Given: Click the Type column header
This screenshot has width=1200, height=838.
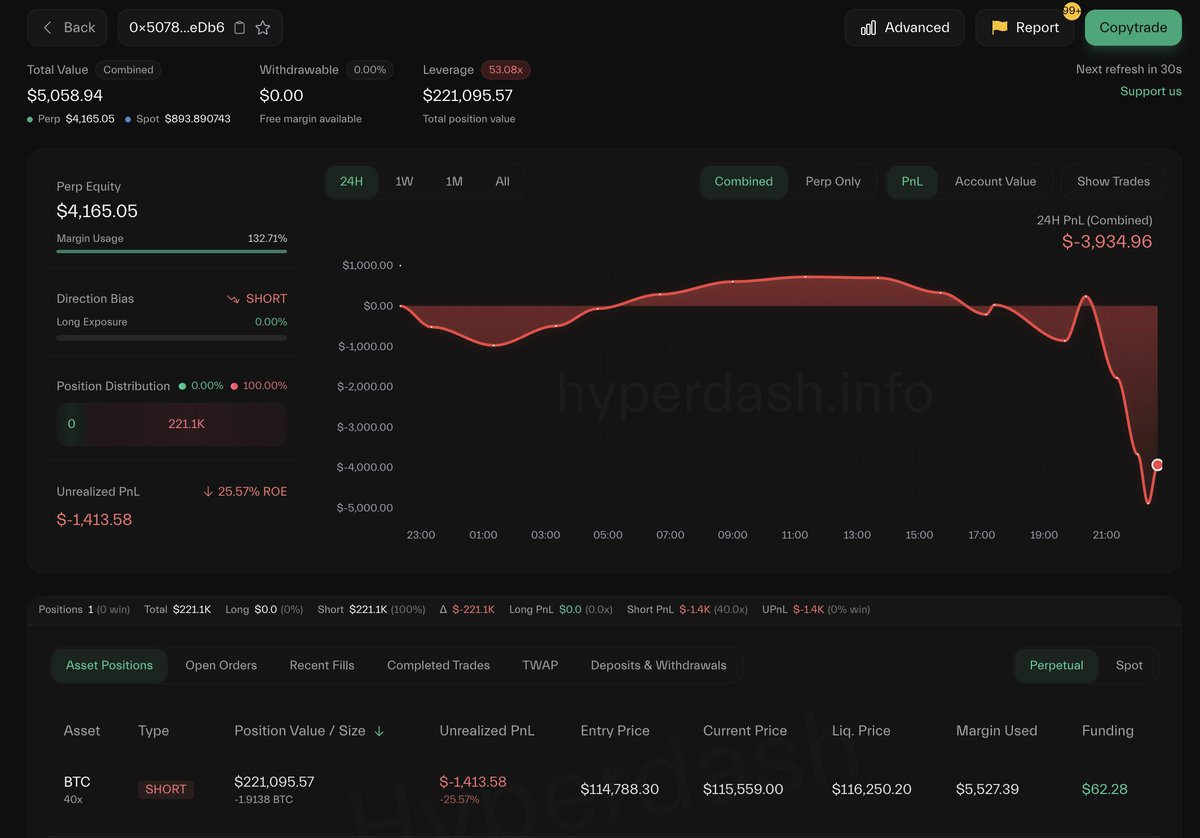Looking at the screenshot, I should click(153, 731).
